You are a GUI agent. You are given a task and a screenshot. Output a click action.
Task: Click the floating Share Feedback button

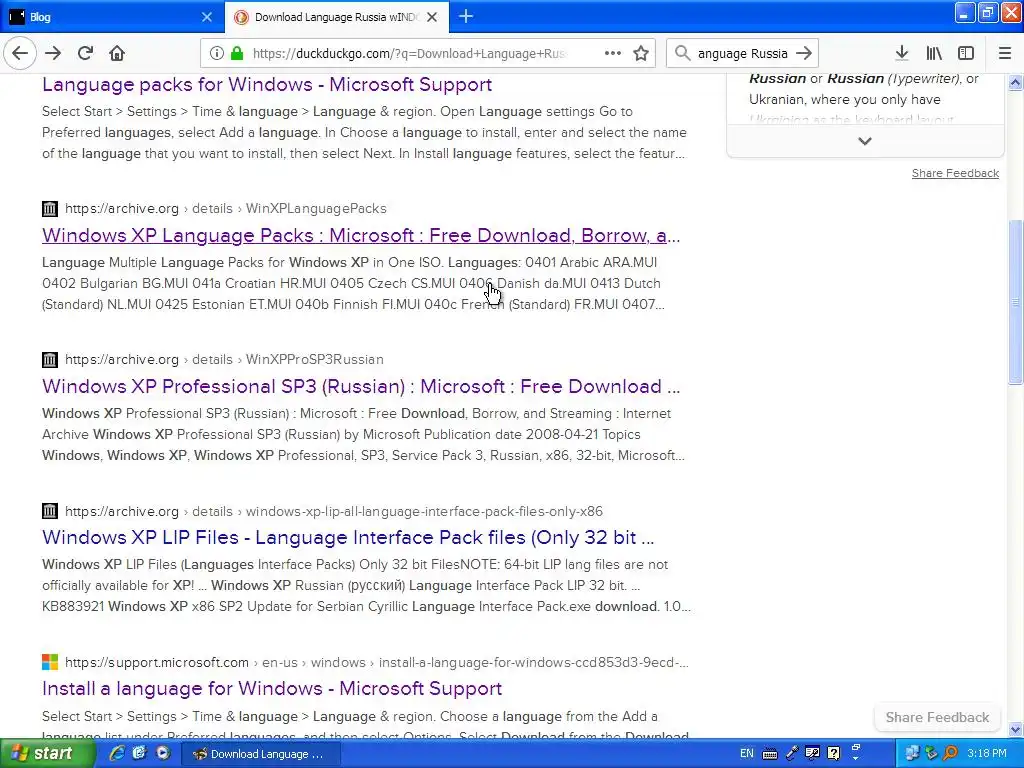coord(937,717)
